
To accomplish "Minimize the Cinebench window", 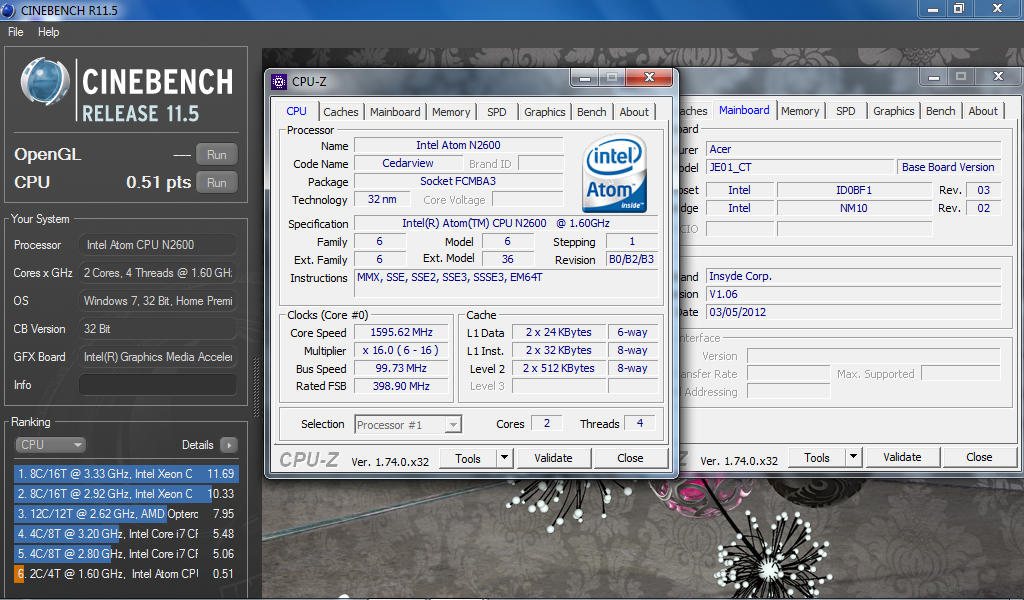I will [x=933, y=8].
